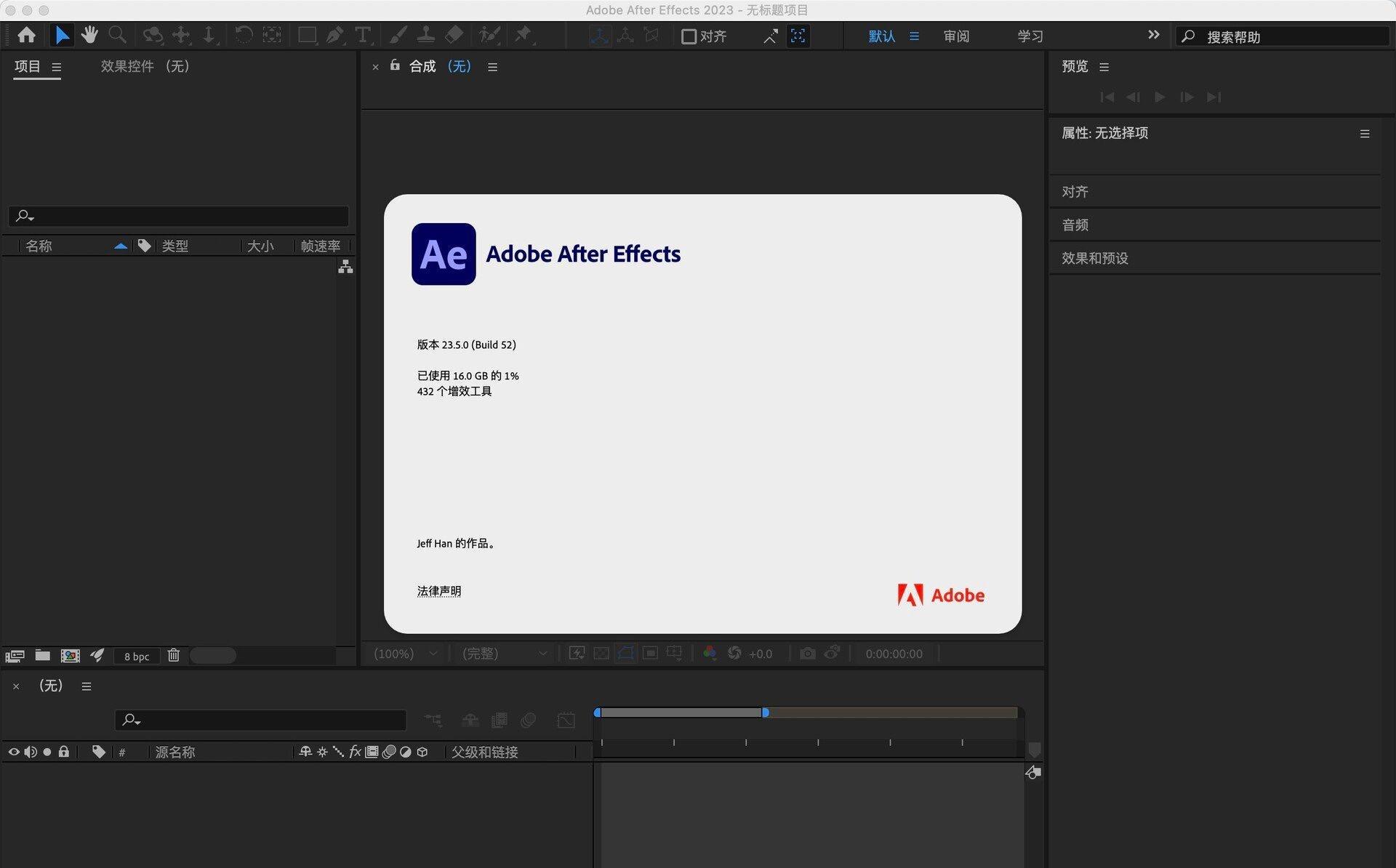1396x868 pixels.
Task: Switch to the 审阅 workspace
Action: [x=956, y=36]
